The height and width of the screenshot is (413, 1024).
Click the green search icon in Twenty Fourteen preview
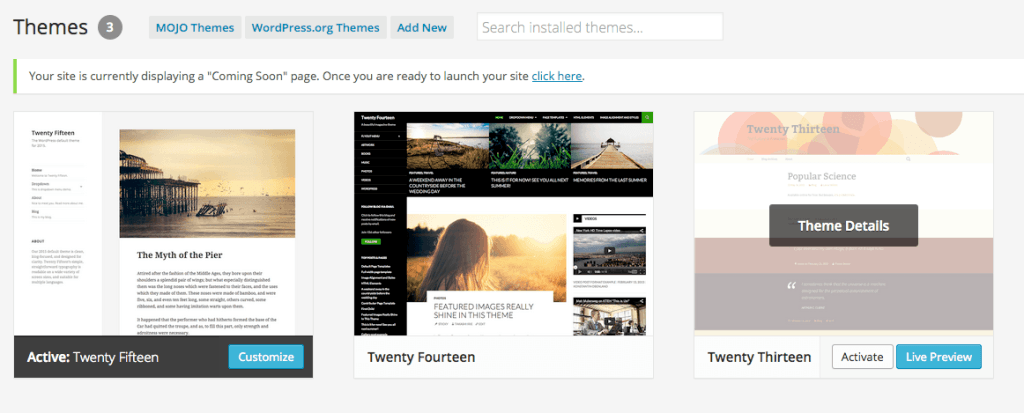pyautogui.click(x=647, y=118)
